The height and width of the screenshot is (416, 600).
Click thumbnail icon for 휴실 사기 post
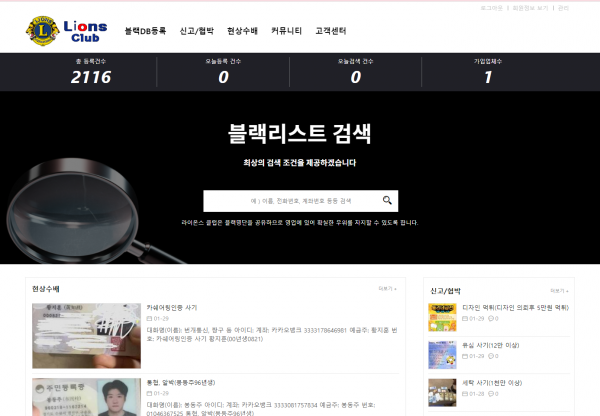442,354
